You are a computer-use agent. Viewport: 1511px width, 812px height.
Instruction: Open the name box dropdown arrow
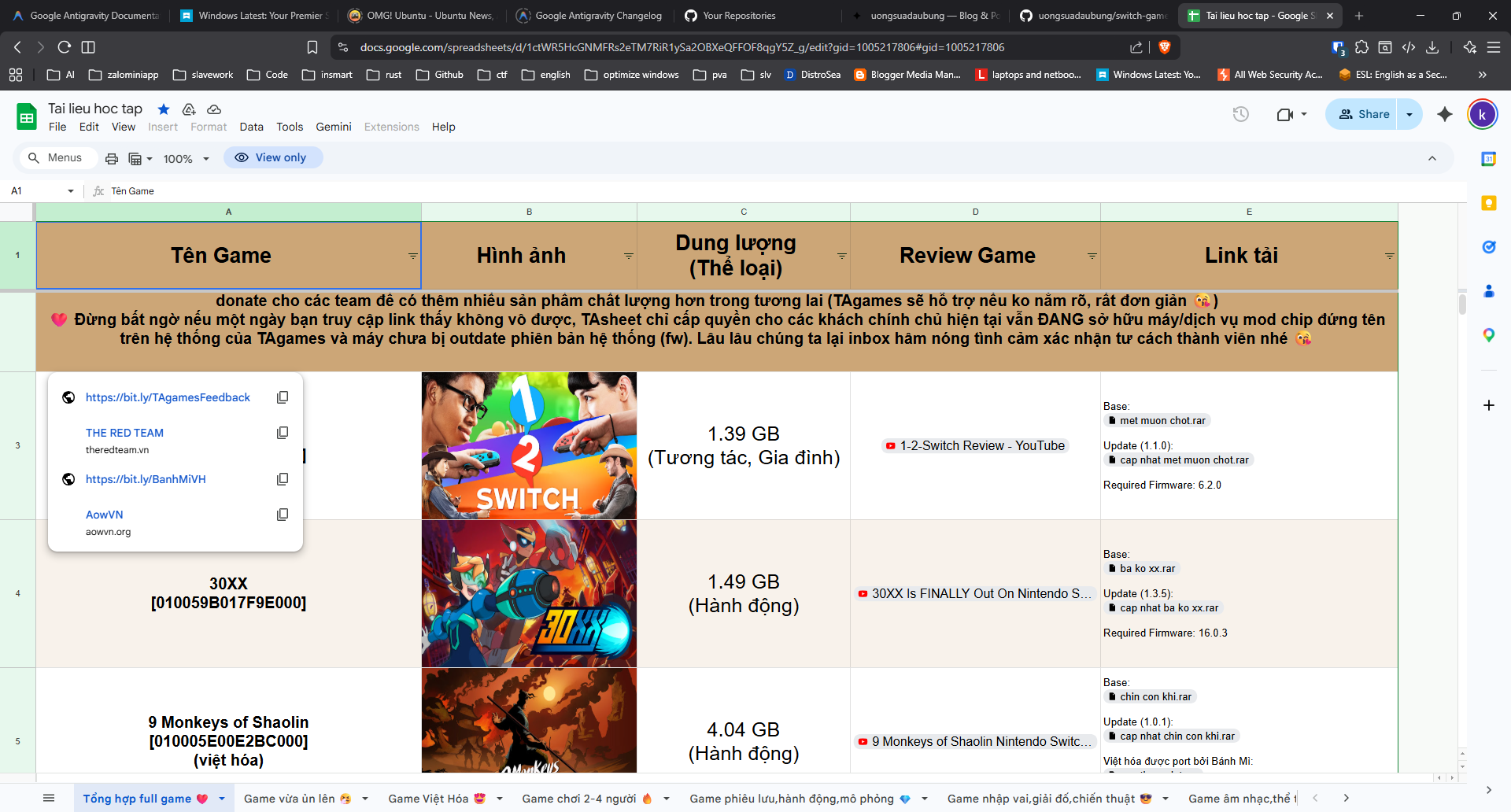[71, 191]
